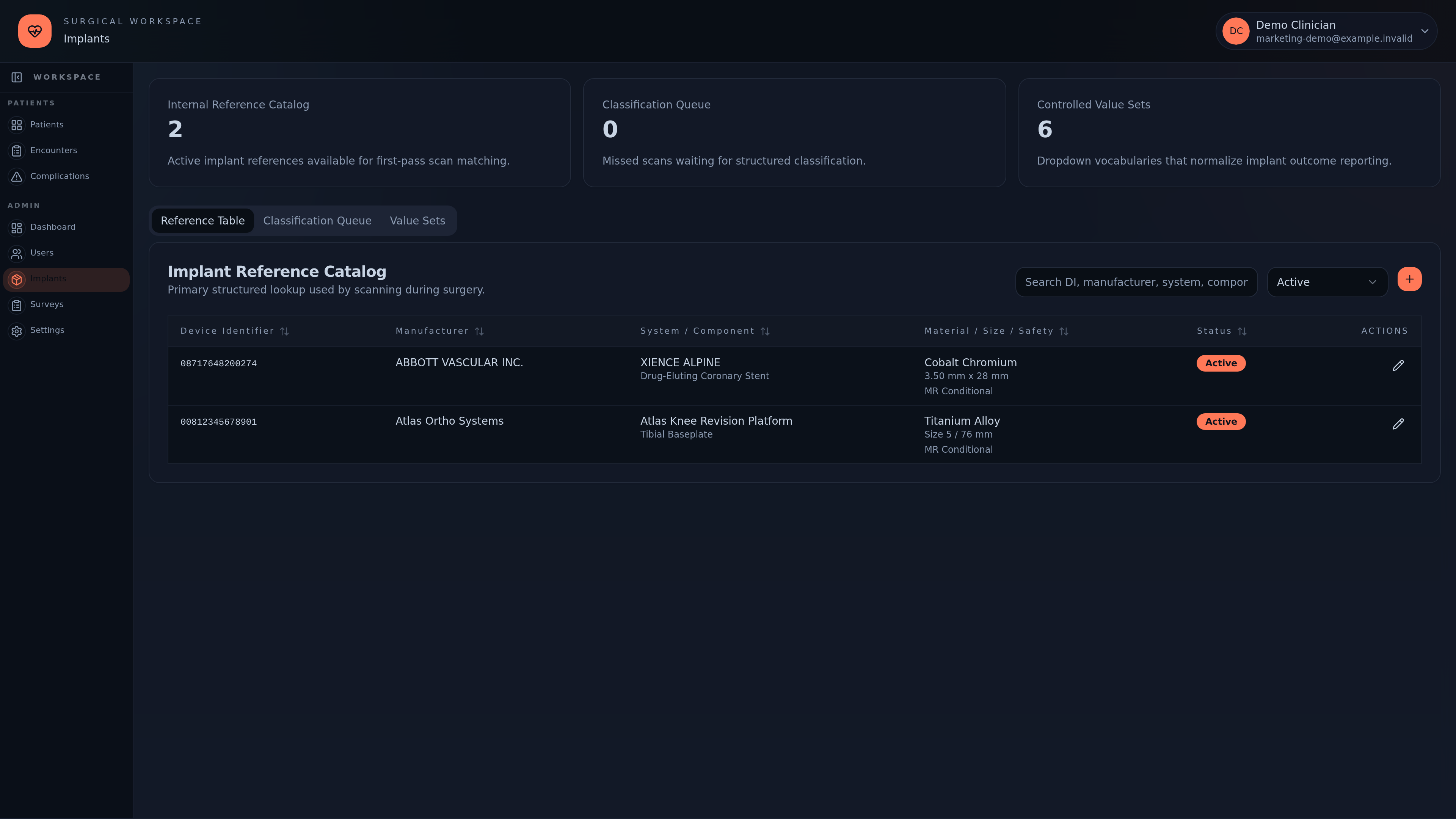1456x819 pixels.
Task: Open Patients in the sidebar
Action: [67, 125]
